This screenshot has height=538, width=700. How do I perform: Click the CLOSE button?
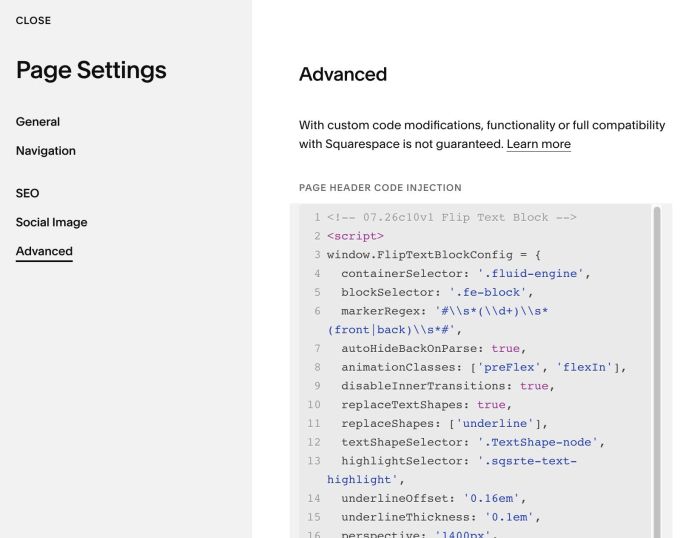pyautogui.click(x=33, y=21)
